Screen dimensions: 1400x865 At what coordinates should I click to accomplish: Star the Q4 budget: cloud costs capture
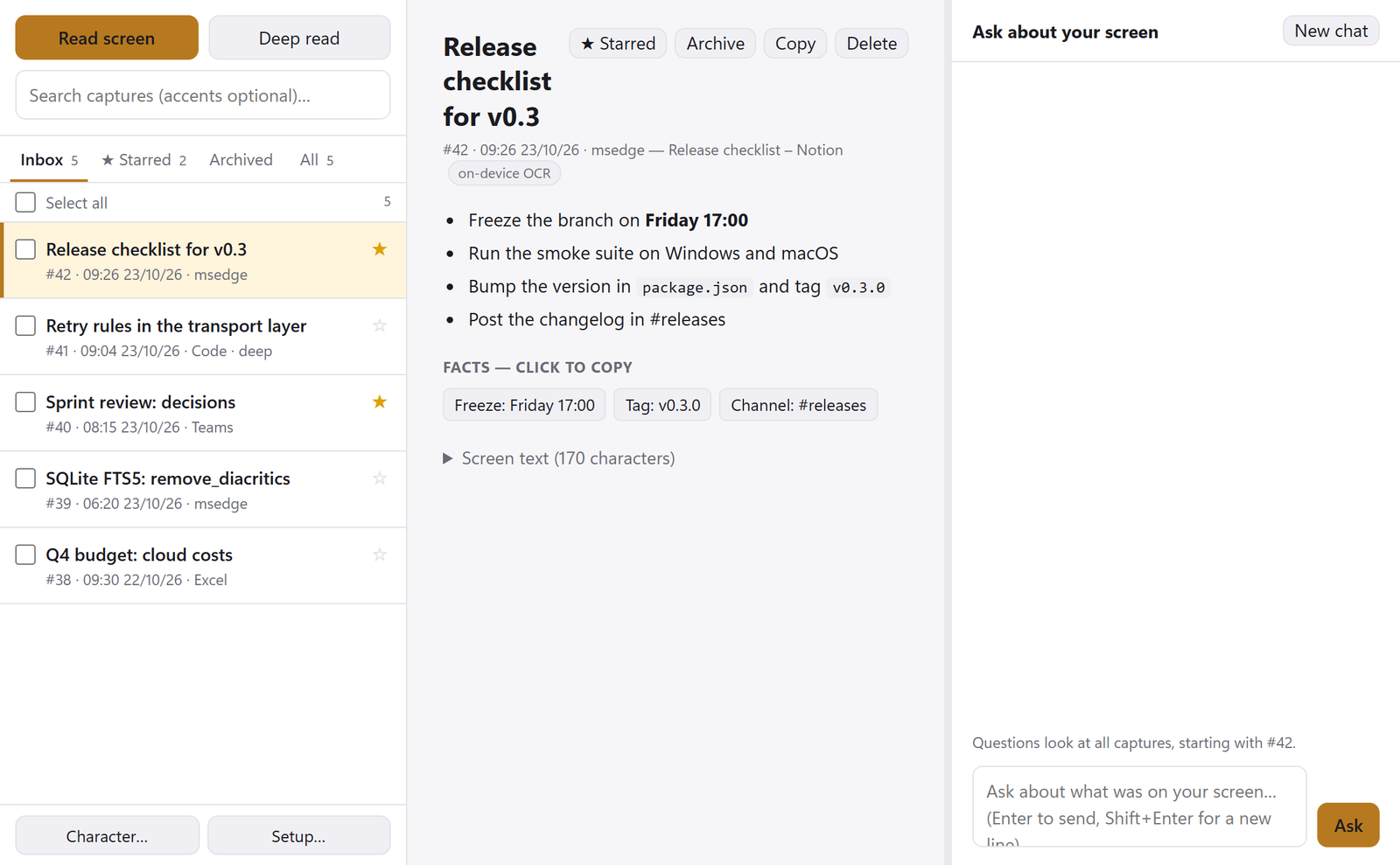(380, 554)
